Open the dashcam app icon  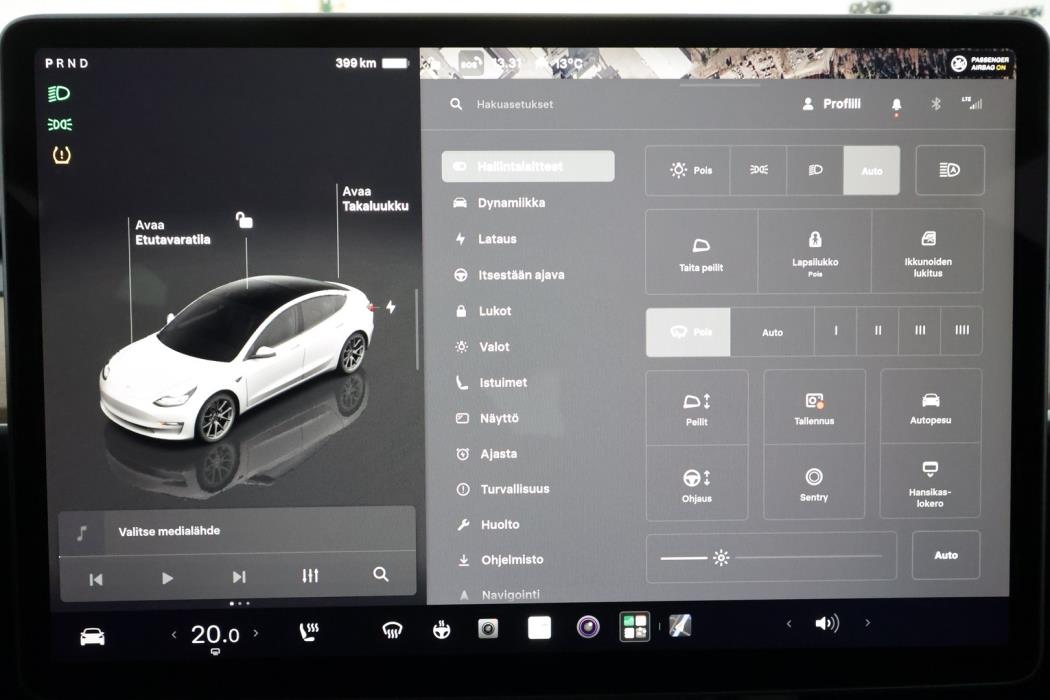point(488,629)
